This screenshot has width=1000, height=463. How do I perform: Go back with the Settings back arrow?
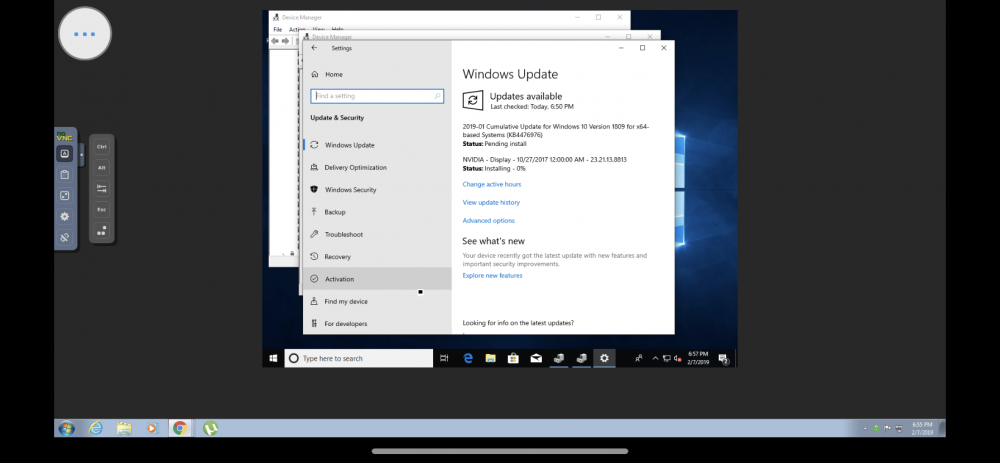pos(314,48)
